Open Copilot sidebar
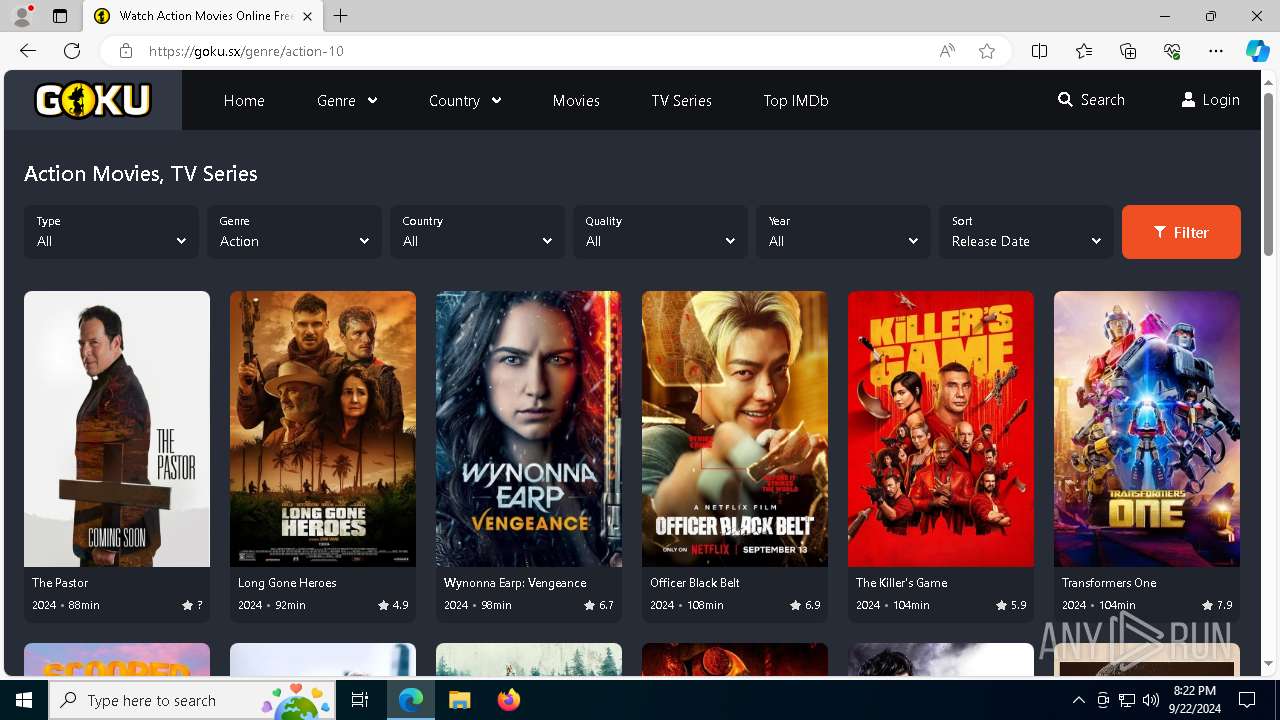Viewport: 1280px width, 720px height. (1258, 51)
